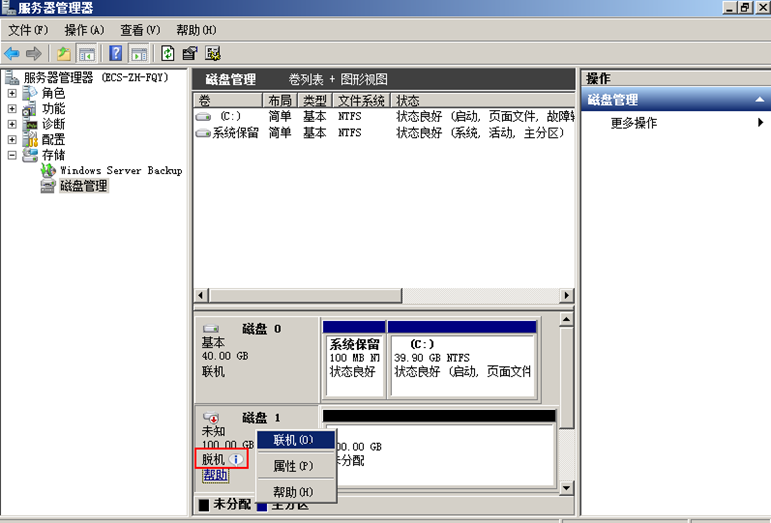
Task: Open the 查看(V) menu
Action: (141, 30)
